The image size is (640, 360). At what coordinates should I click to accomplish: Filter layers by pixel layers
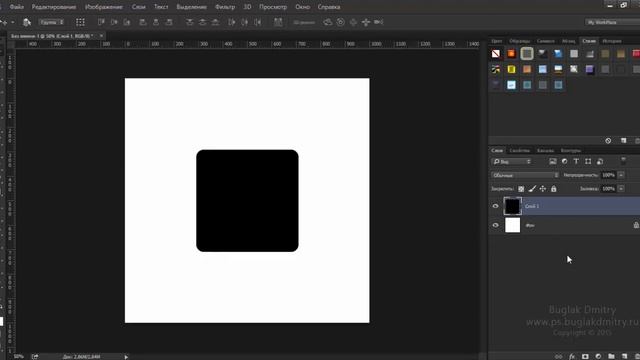[553, 162]
